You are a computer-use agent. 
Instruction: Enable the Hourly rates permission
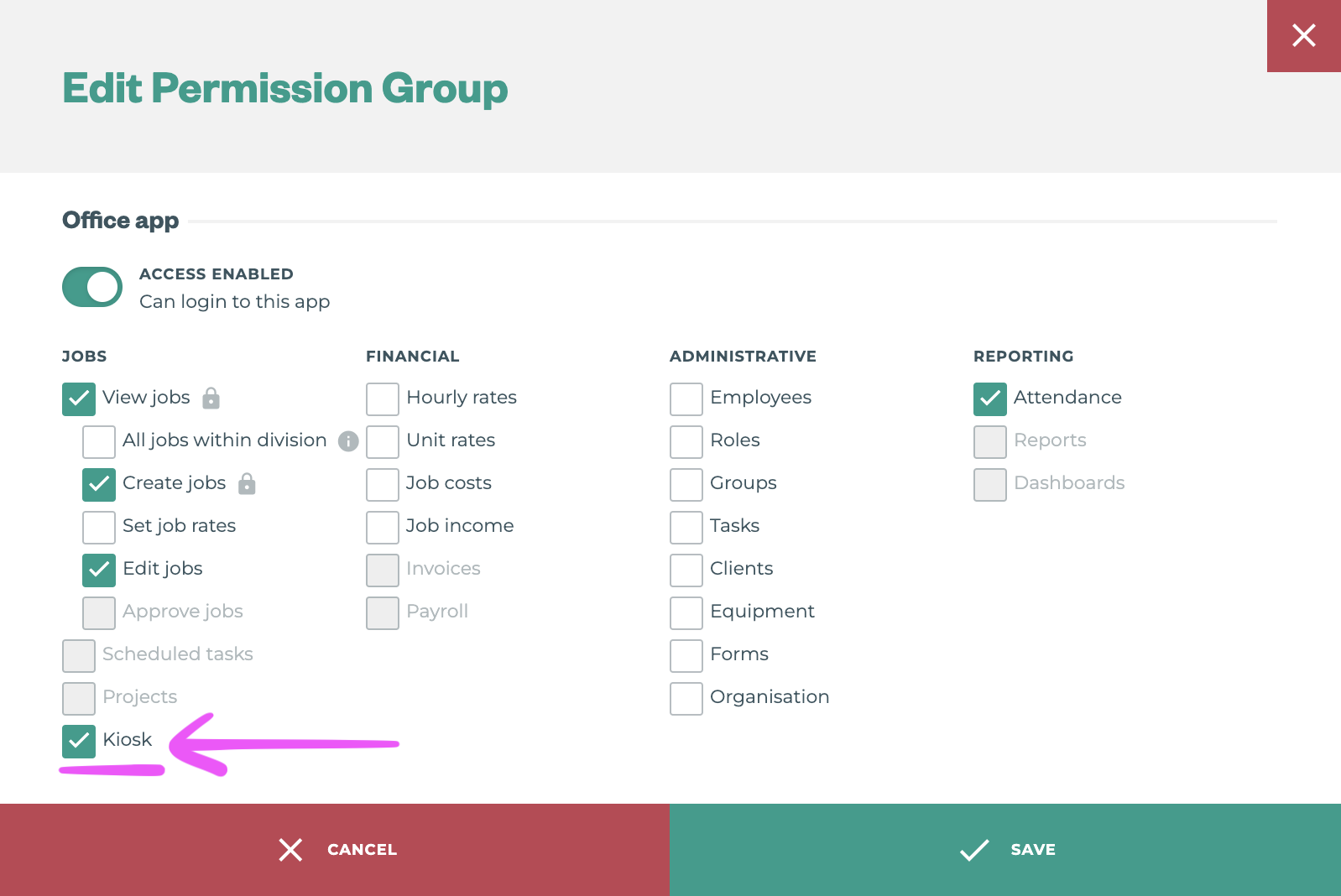click(x=383, y=399)
